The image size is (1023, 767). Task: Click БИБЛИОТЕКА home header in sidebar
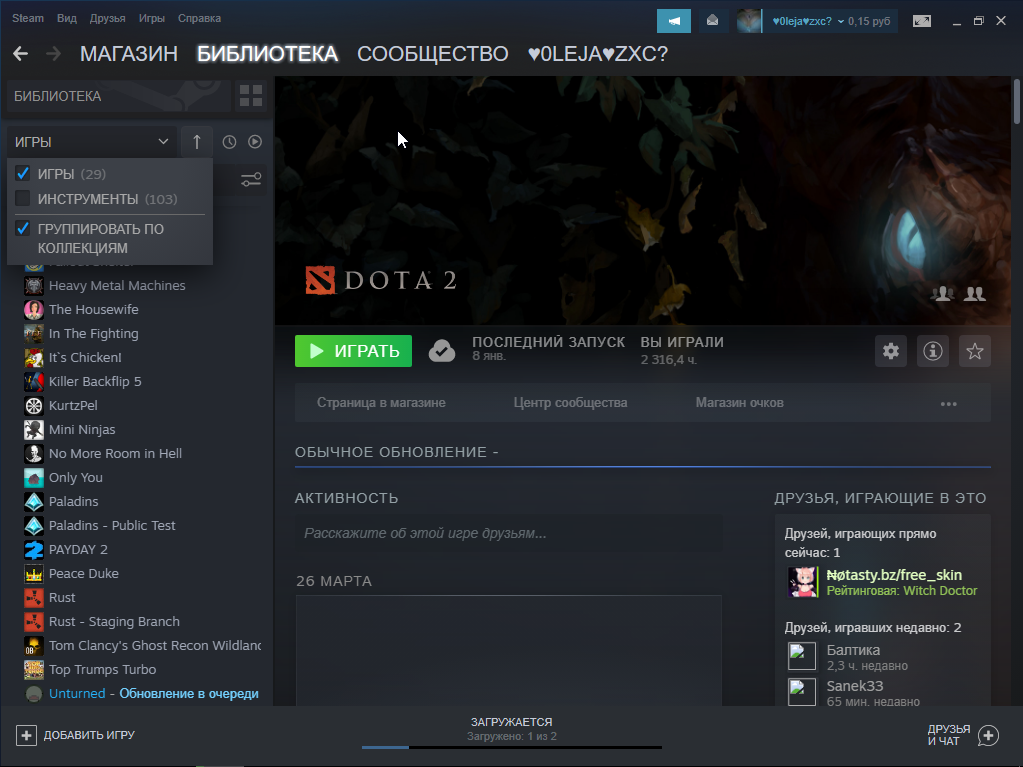click(119, 96)
